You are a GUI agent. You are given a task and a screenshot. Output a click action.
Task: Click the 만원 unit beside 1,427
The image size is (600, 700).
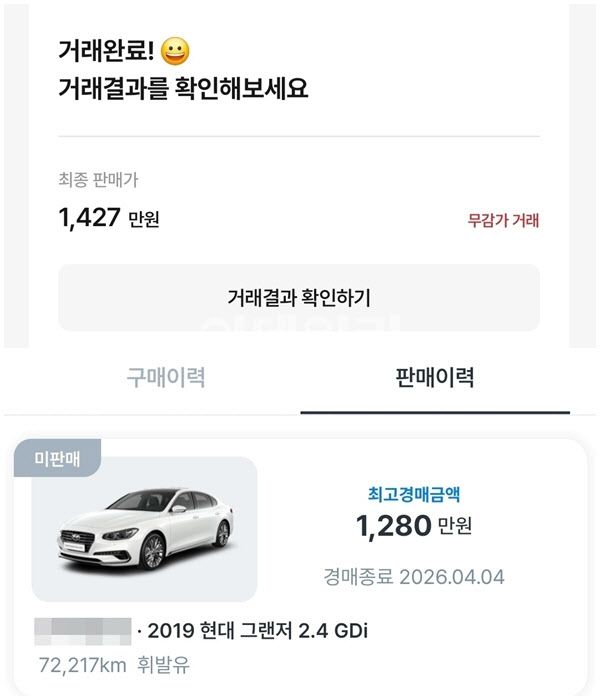144,219
